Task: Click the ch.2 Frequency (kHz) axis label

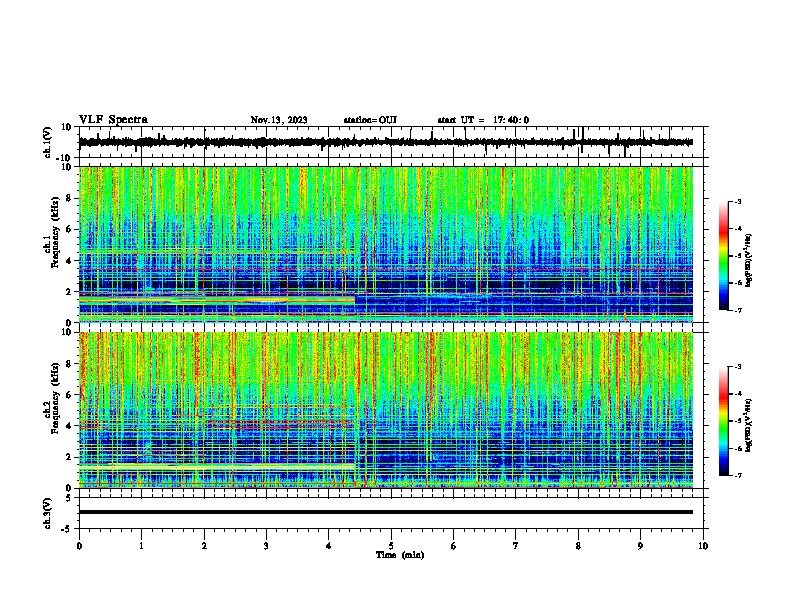Action: 55,398
